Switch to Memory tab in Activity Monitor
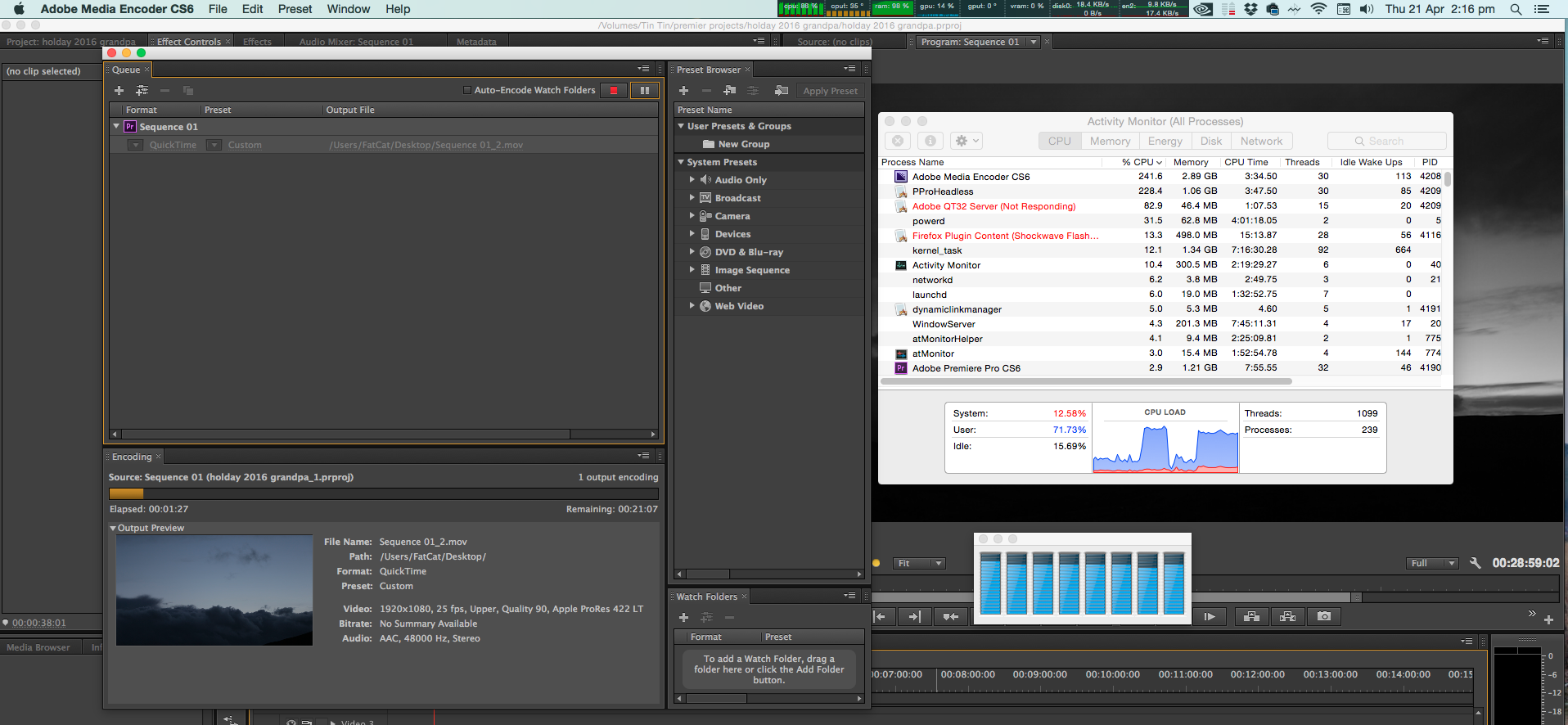 click(x=1110, y=141)
